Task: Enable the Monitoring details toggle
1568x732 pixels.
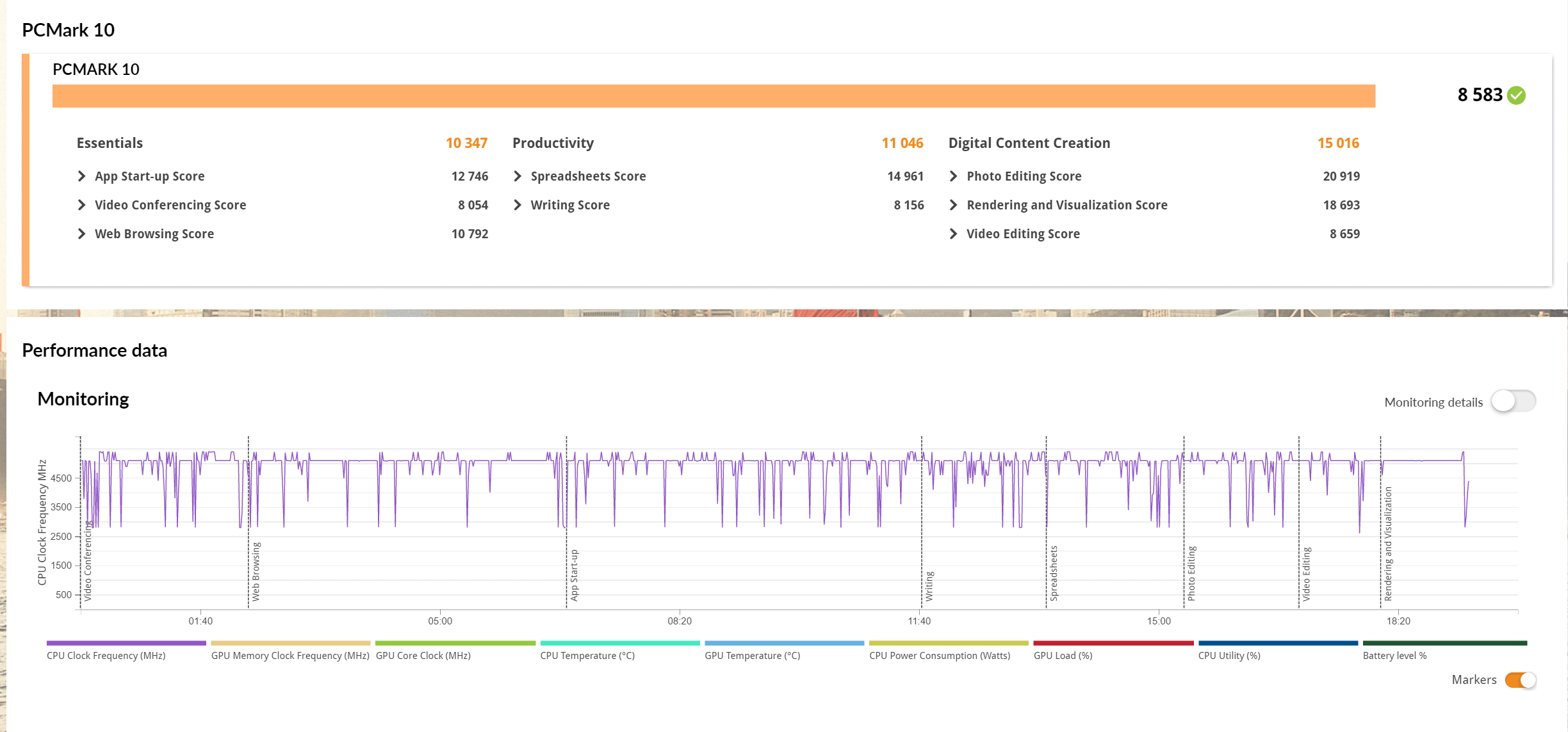Action: pyautogui.click(x=1513, y=402)
